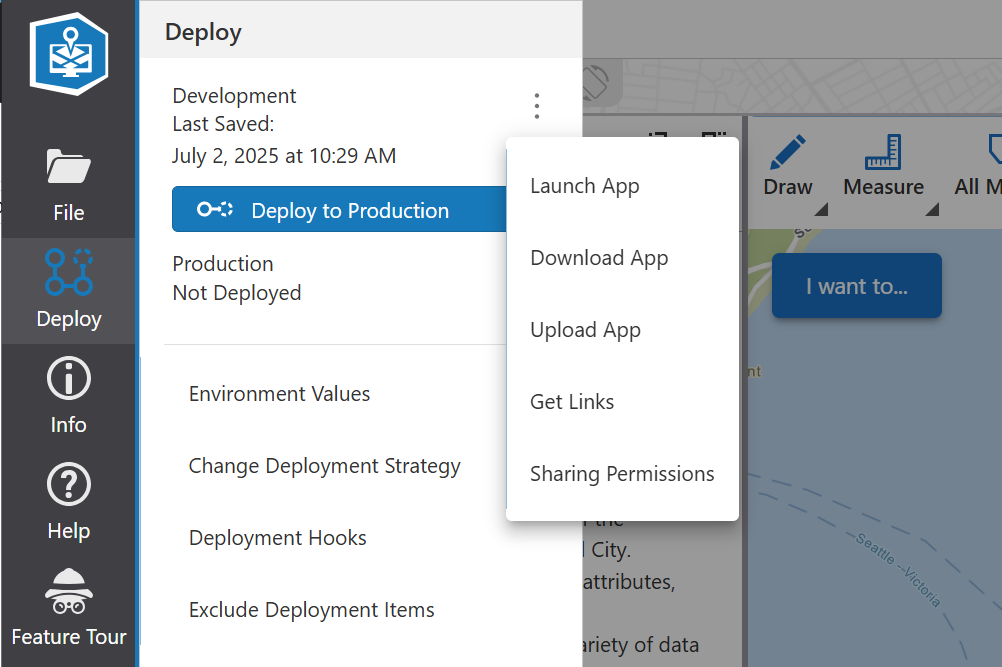Choose Launch App from the menu
1002x667 pixels.
click(x=585, y=186)
